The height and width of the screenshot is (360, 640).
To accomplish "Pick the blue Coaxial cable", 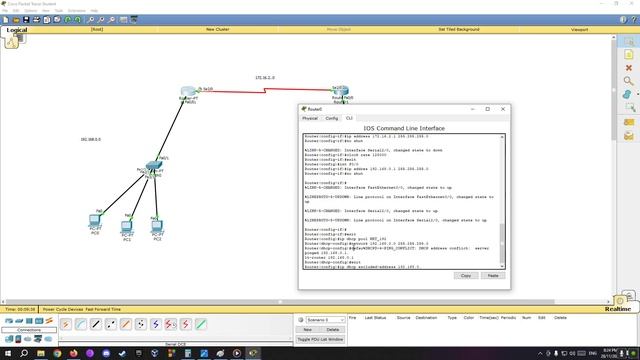I will (x=156, y=324).
